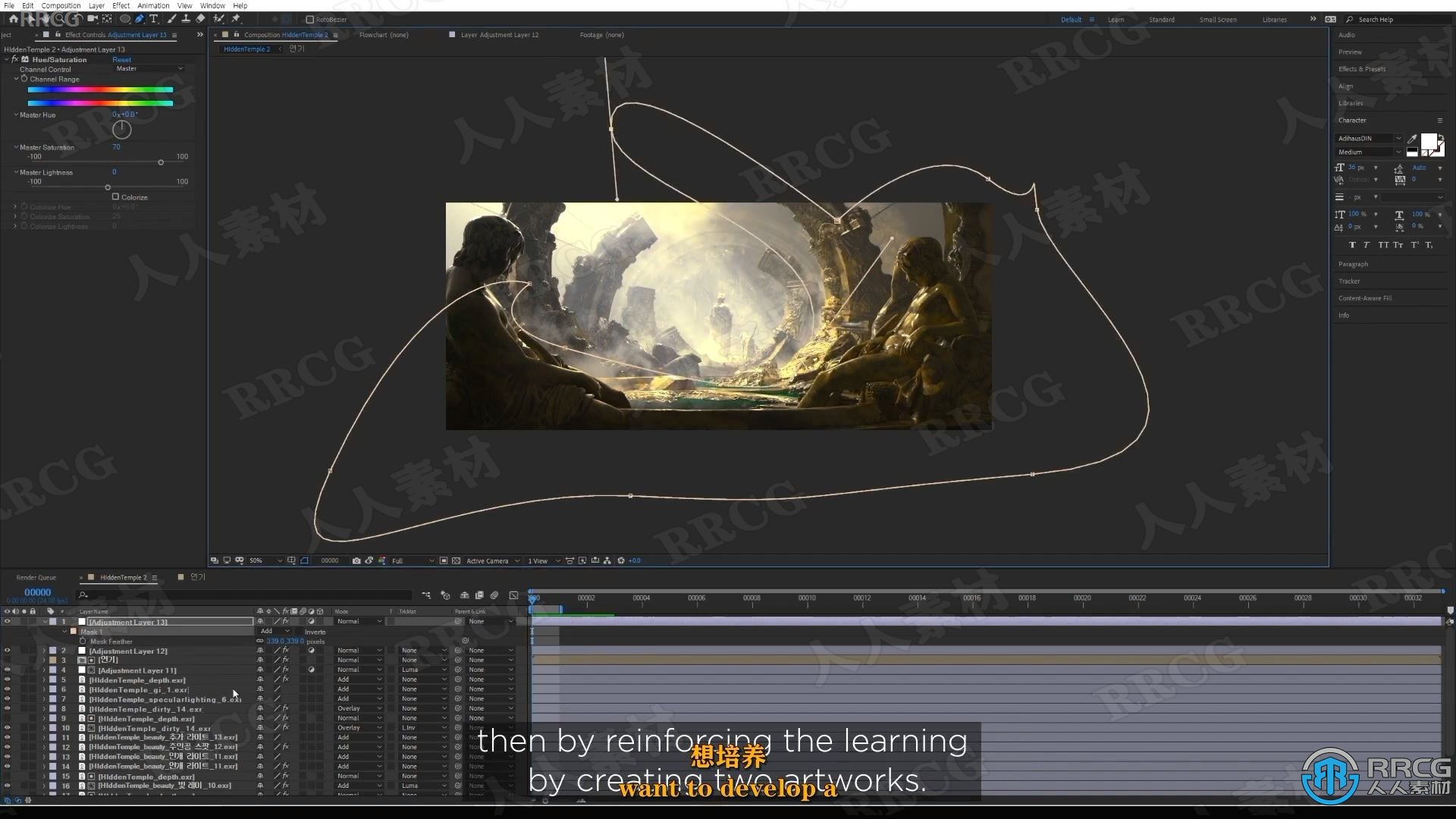Toggle the transparency grid icon
The height and width of the screenshot is (819, 1456).
click(x=456, y=560)
